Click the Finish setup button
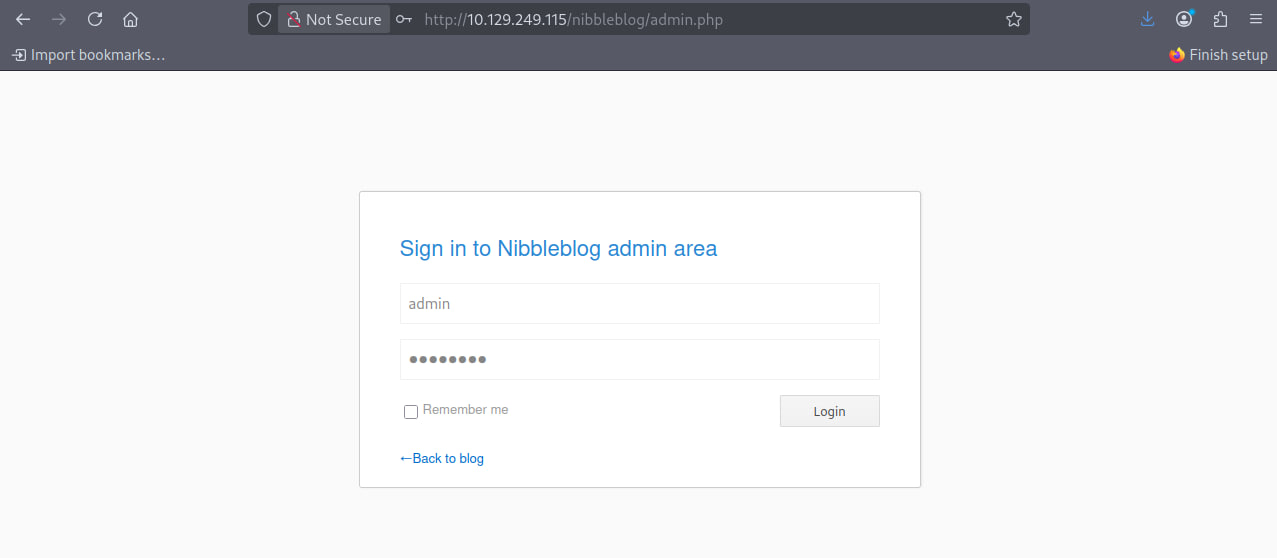 tap(1218, 55)
